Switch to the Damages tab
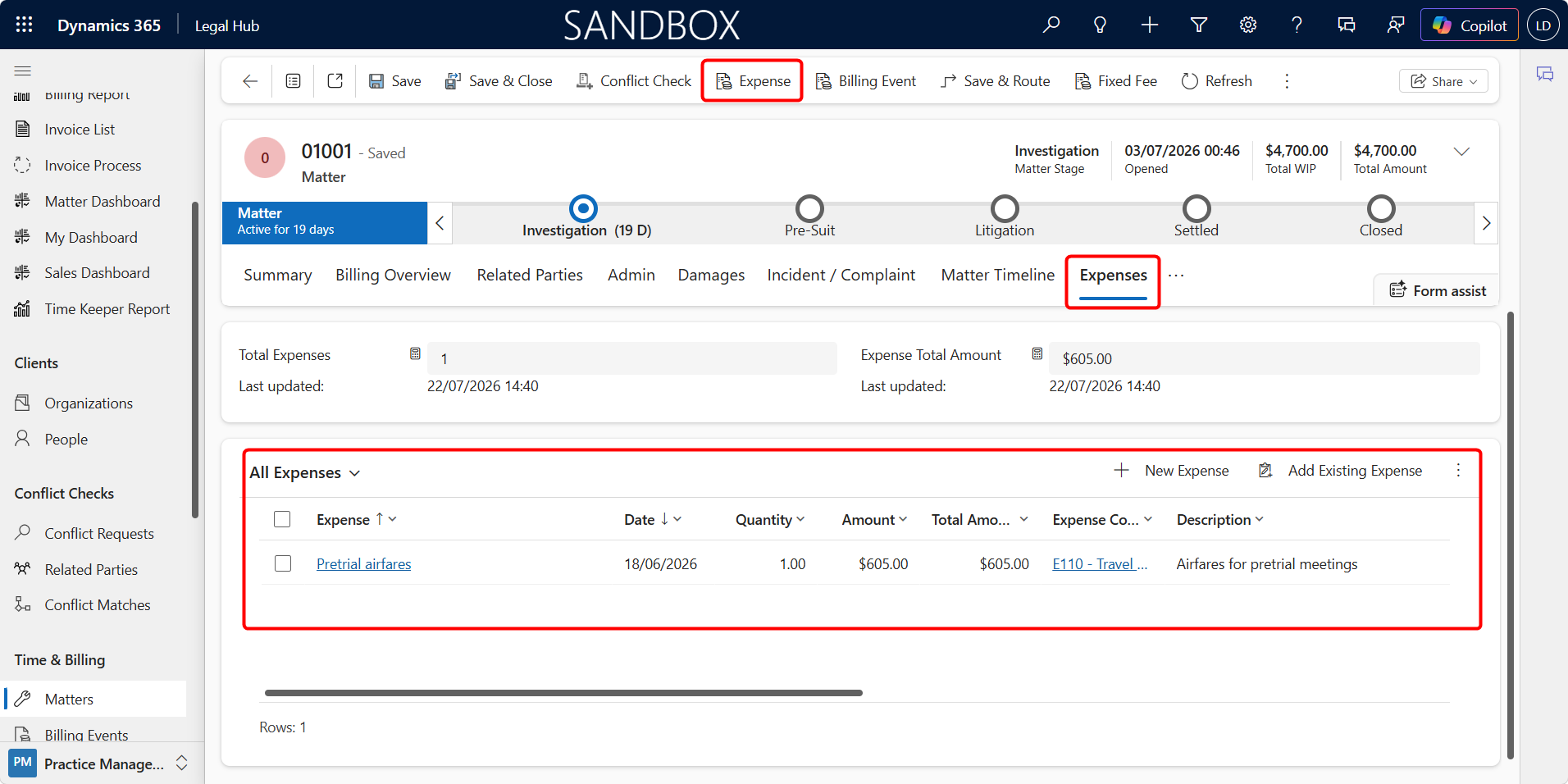 pos(711,276)
